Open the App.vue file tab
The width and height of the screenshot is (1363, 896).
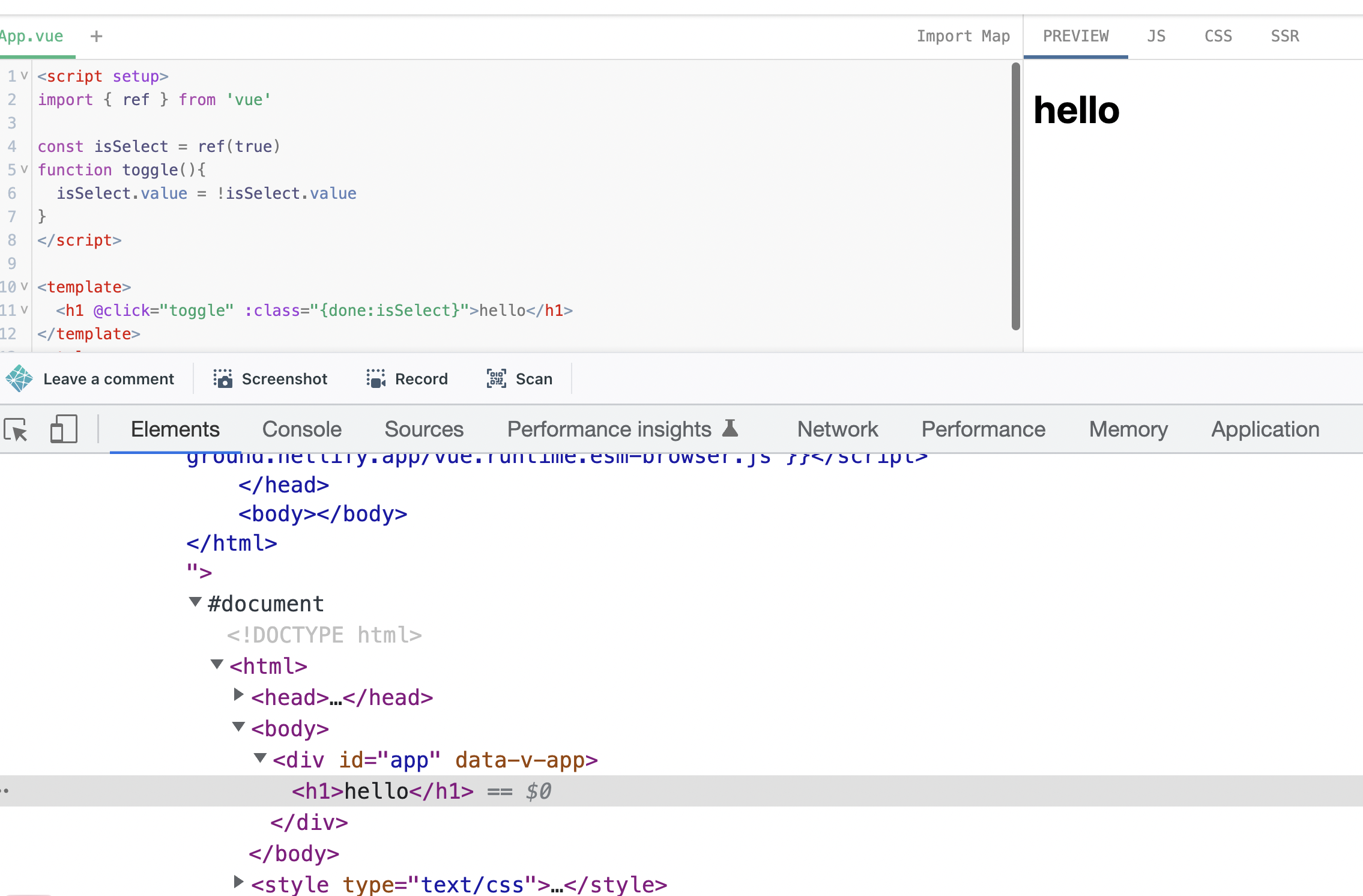coord(32,37)
